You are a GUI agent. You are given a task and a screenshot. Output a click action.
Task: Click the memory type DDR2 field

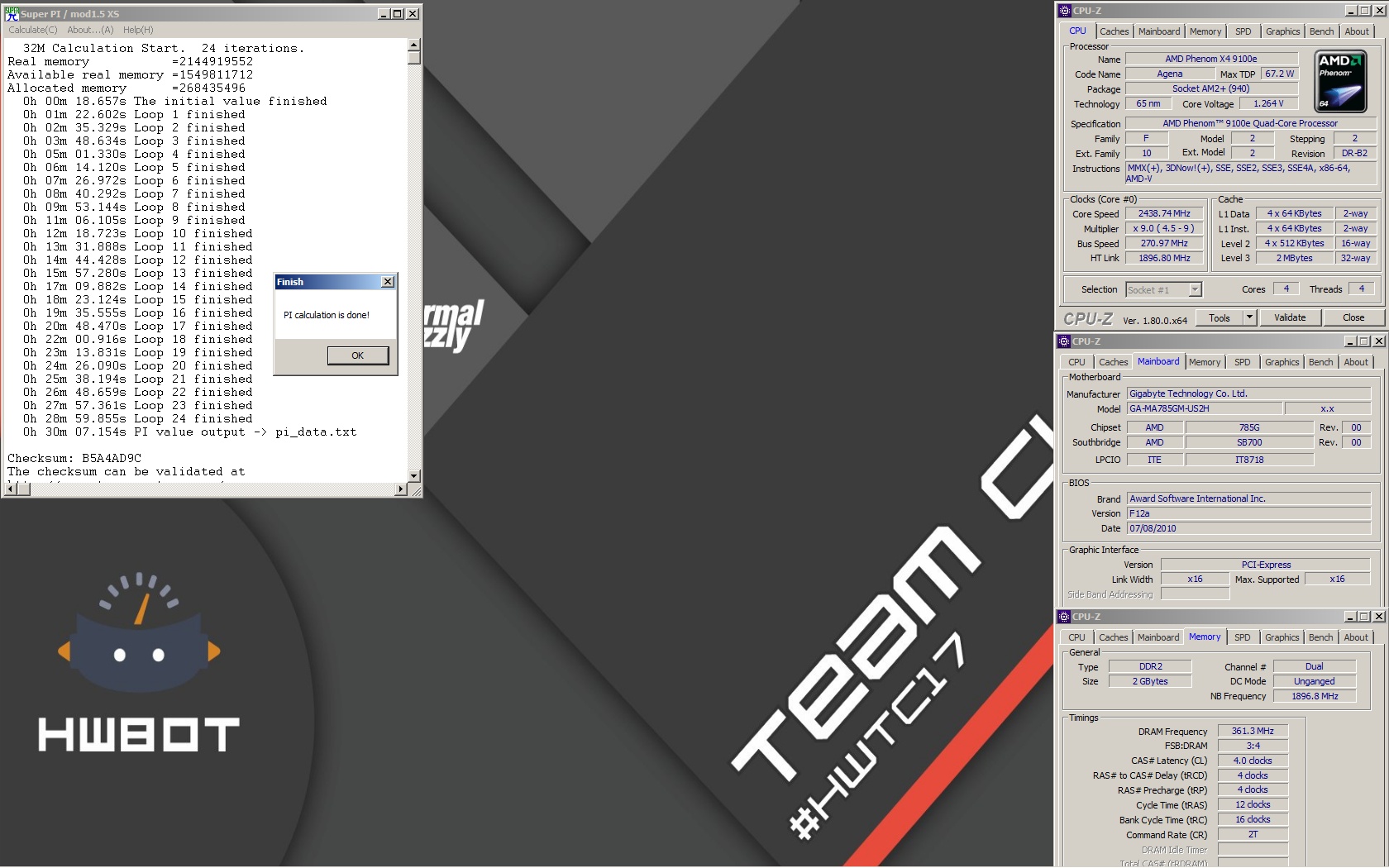pyautogui.click(x=1150, y=666)
